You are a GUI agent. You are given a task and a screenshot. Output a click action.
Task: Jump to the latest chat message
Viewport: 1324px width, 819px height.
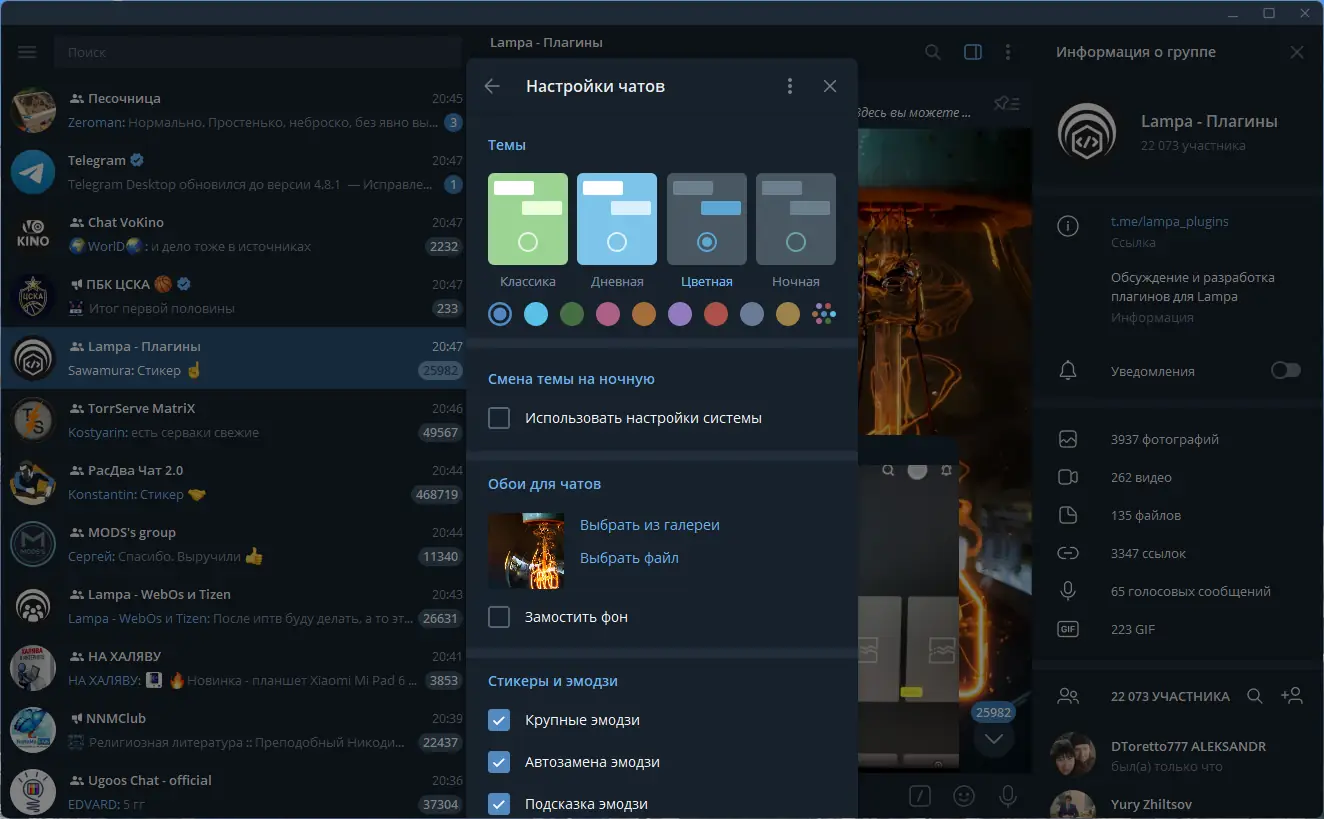994,739
